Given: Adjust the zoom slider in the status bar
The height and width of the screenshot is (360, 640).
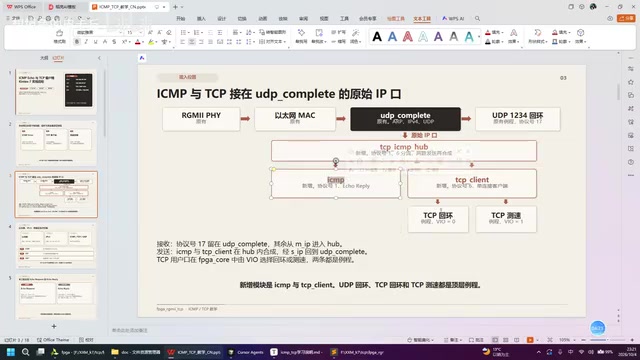Looking at the screenshot, I should point(608,340).
